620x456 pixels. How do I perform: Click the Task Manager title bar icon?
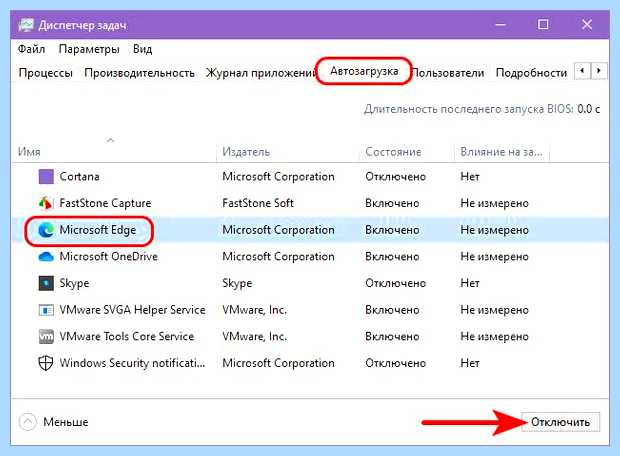[26, 25]
